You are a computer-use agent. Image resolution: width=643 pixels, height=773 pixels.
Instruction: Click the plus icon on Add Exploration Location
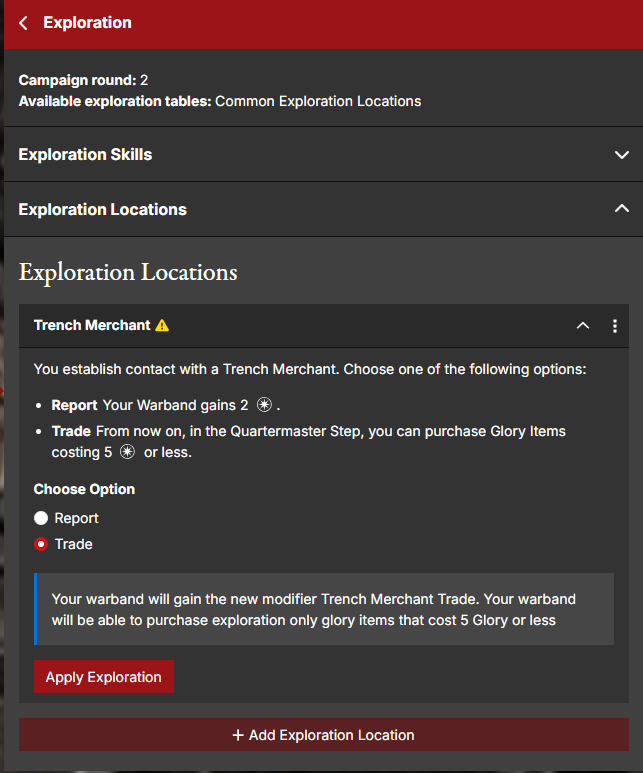click(238, 735)
